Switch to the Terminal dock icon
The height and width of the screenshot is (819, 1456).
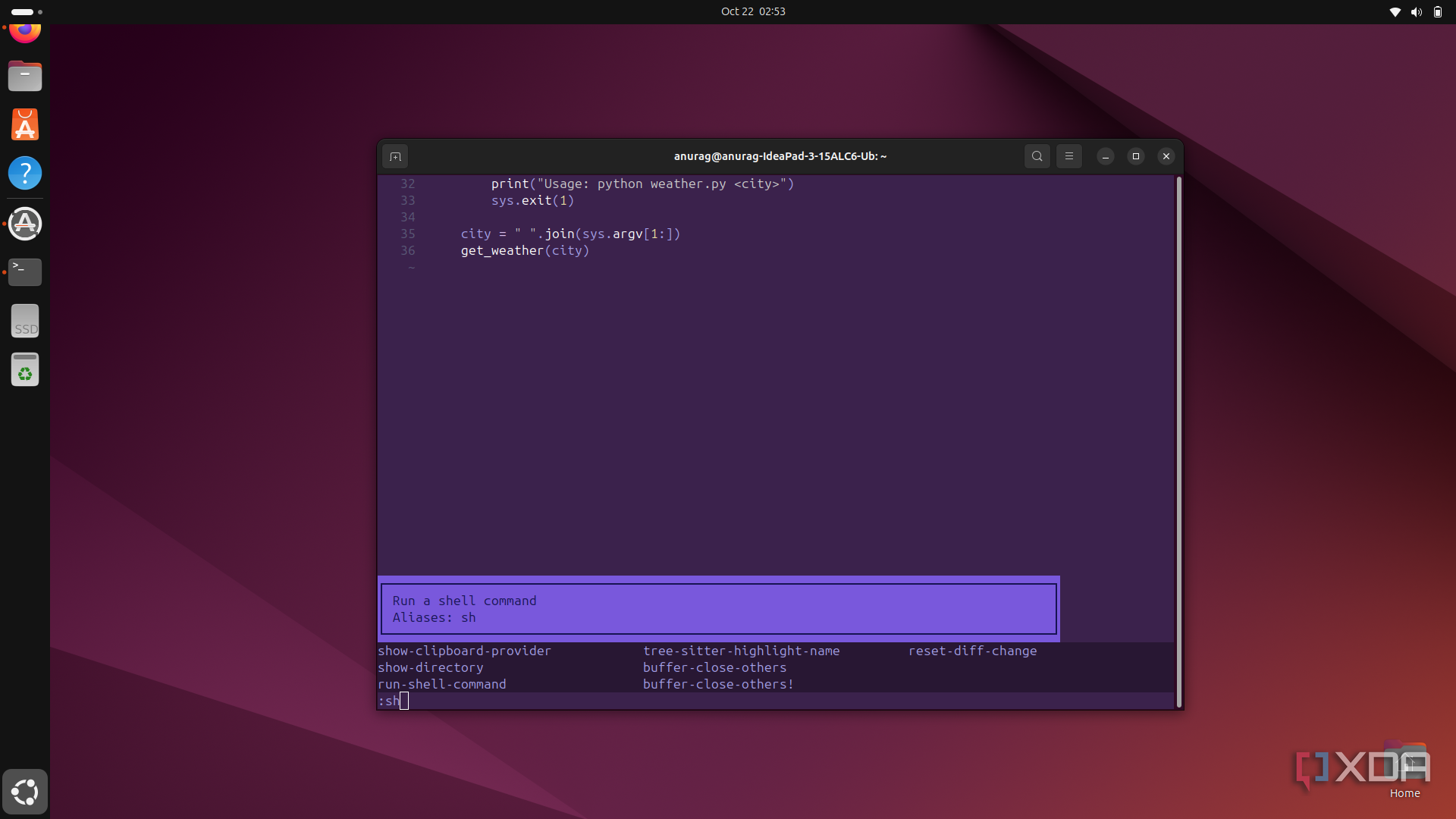point(25,271)
